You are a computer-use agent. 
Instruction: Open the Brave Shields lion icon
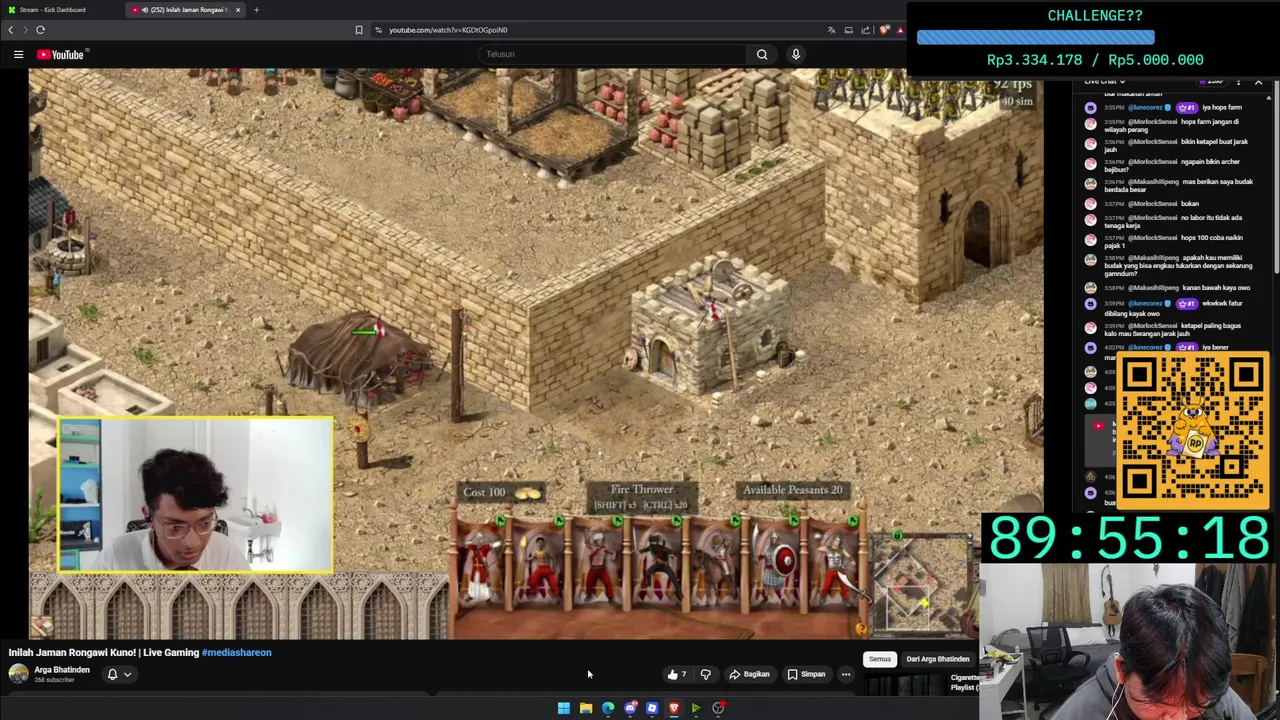pos(884,30)
